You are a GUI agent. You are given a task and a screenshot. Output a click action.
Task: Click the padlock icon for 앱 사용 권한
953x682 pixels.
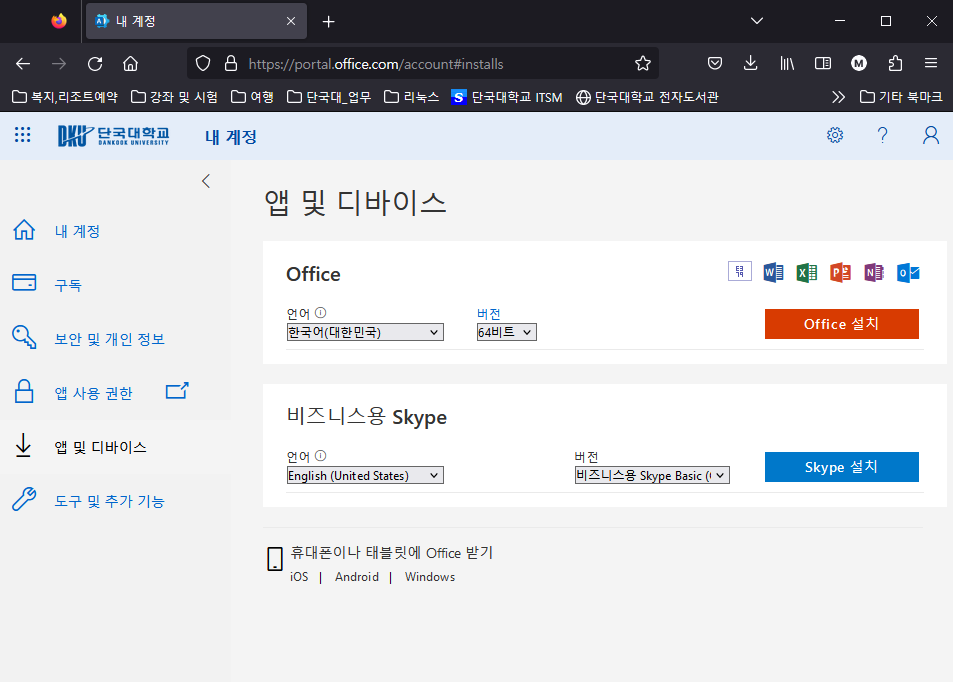24,391
